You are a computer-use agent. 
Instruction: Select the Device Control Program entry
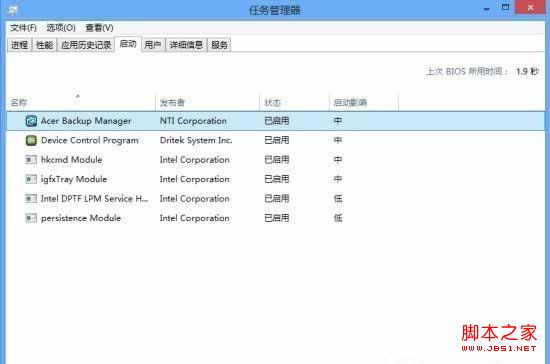click(x=90, y=140)
